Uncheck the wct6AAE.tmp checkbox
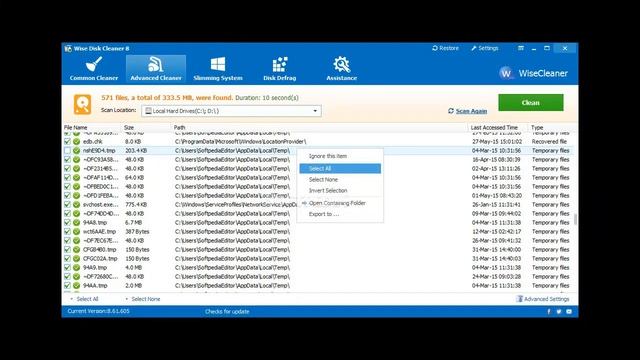 67,231
